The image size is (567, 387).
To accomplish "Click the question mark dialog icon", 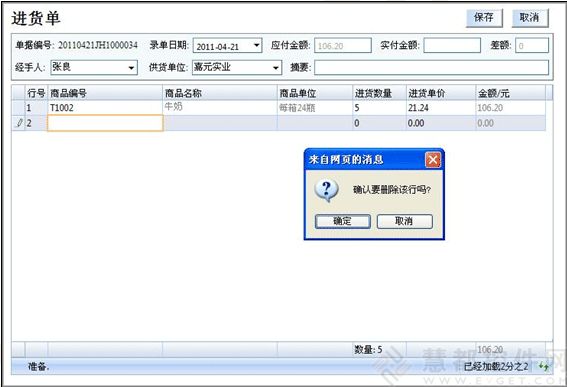I will pyautogui.click(x=327, y=190).
